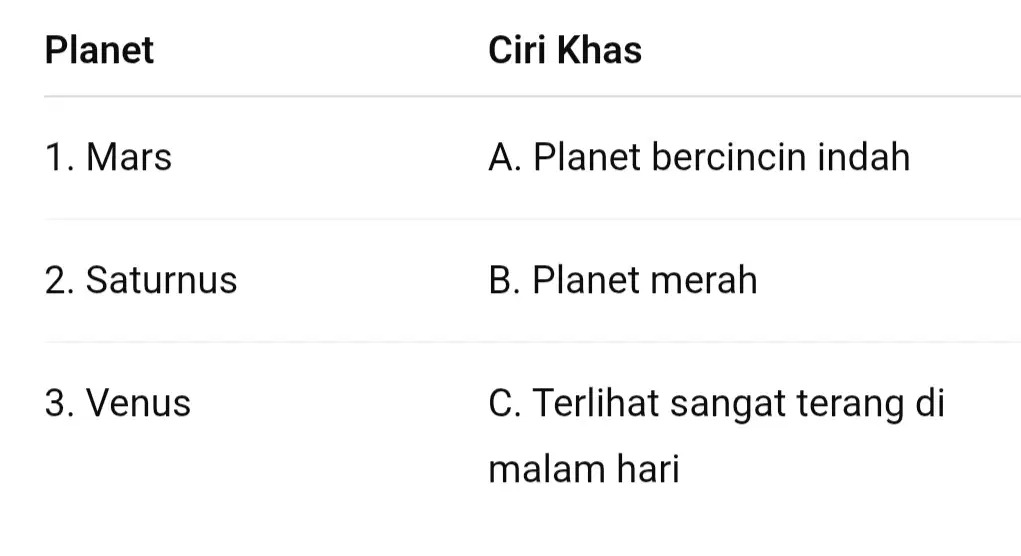Select the Mars row entry
This screenshot has width=1021, height=556.
[108, 158]
